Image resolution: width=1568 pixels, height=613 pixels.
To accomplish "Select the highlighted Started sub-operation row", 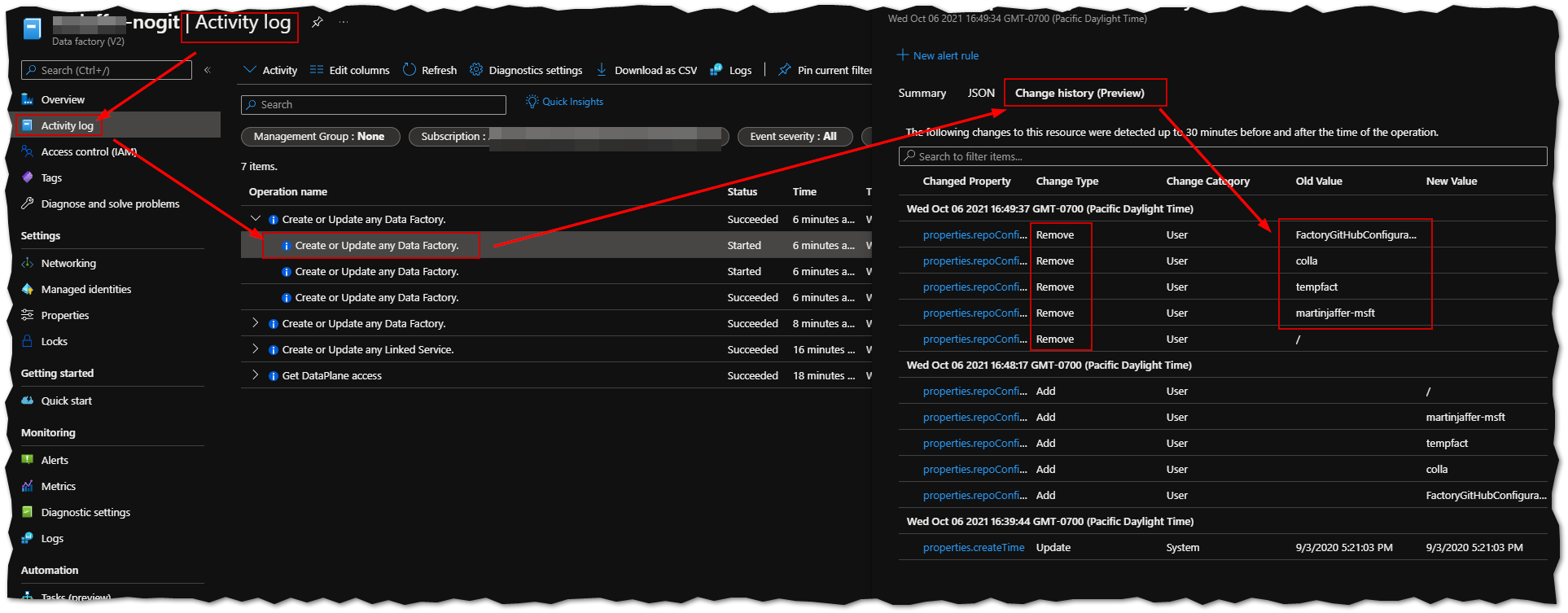I will 556,245.
